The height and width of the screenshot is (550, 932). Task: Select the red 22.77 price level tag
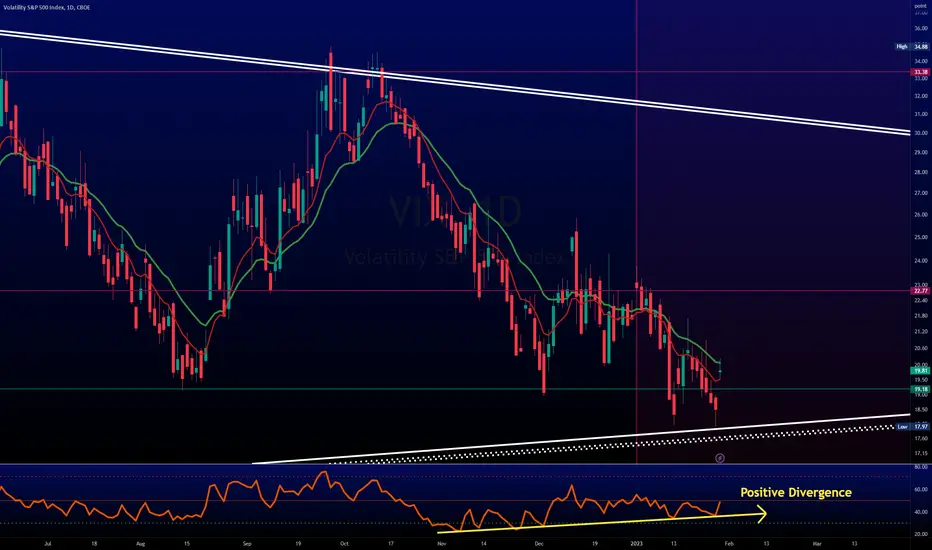pos(920,291)
